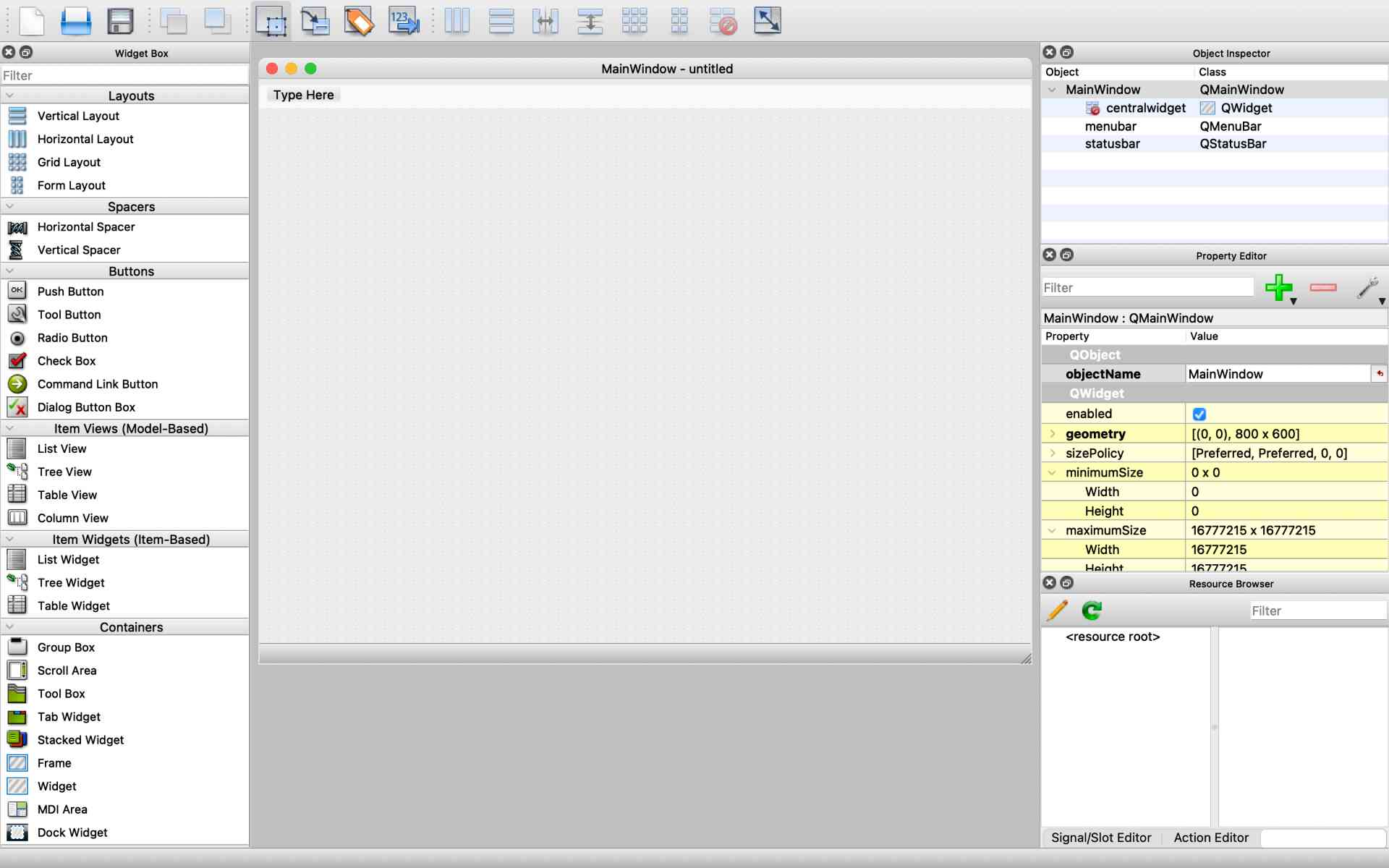Save the form with floppy disk icon
The width and height of the screenshot is (1389, 868).
pyautogui.click(x=120, y=21)
